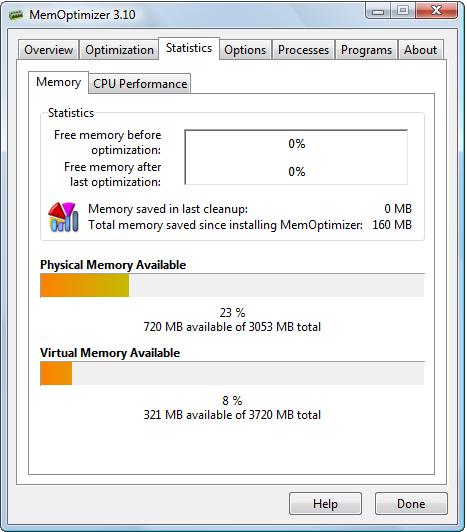Click the Virtual Memory Available progress bar
Image resolution: width=467 pixels, height=532 pixels.
(232, 373)
